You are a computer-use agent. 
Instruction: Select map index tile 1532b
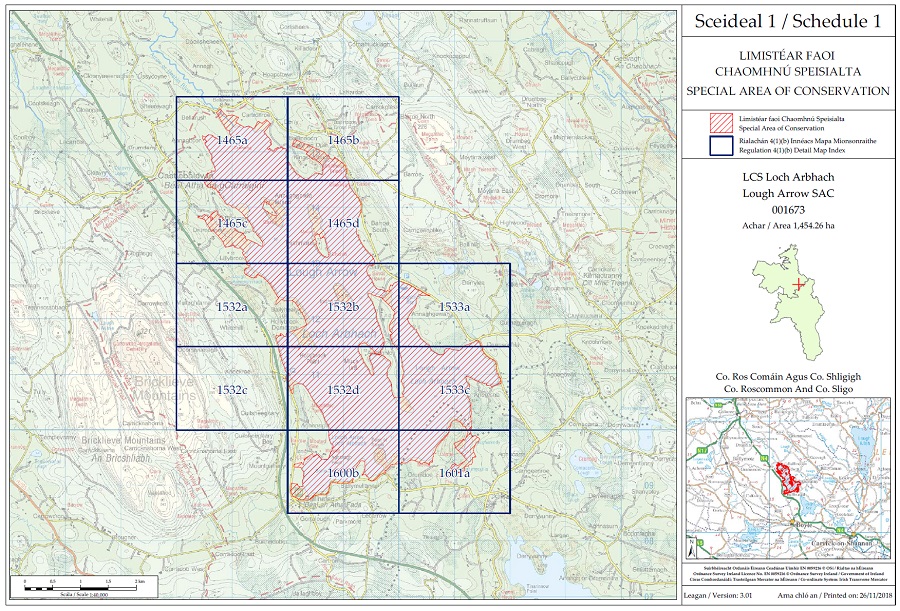click(x=343, y=305)
